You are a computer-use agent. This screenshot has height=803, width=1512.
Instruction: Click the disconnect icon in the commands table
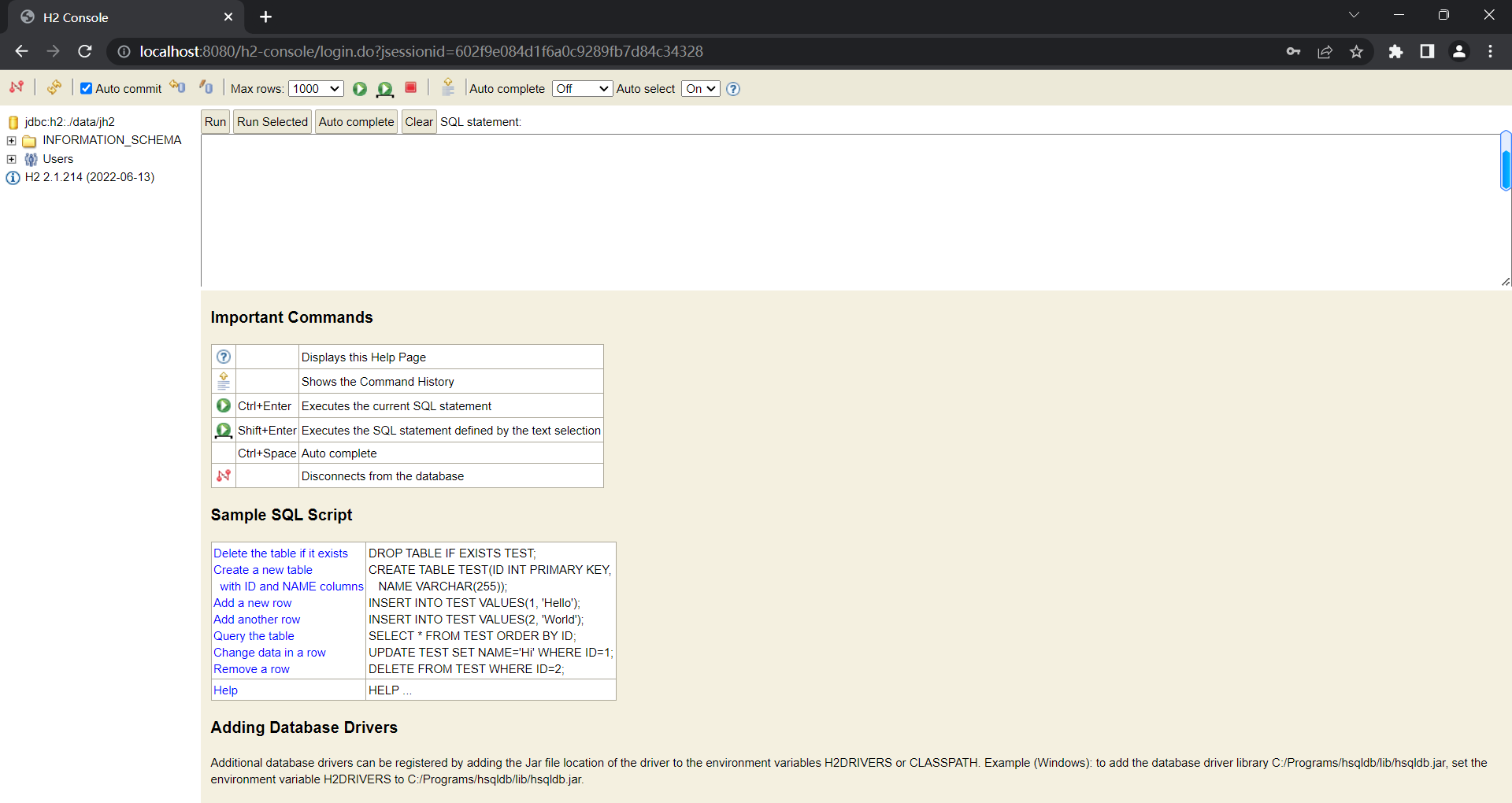click(224, 476)
